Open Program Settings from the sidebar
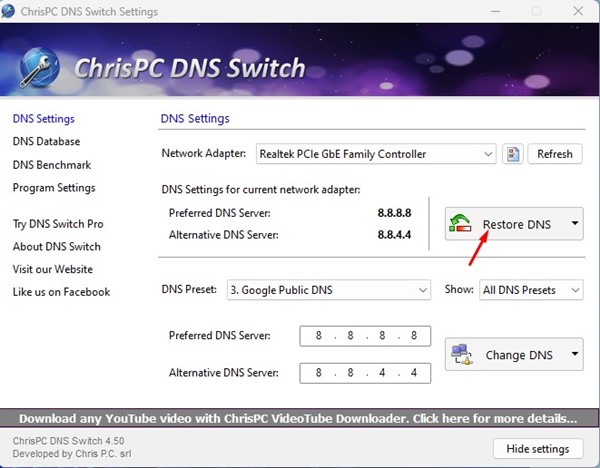Screen dimensions: 600x468 (x=54, y=188)
